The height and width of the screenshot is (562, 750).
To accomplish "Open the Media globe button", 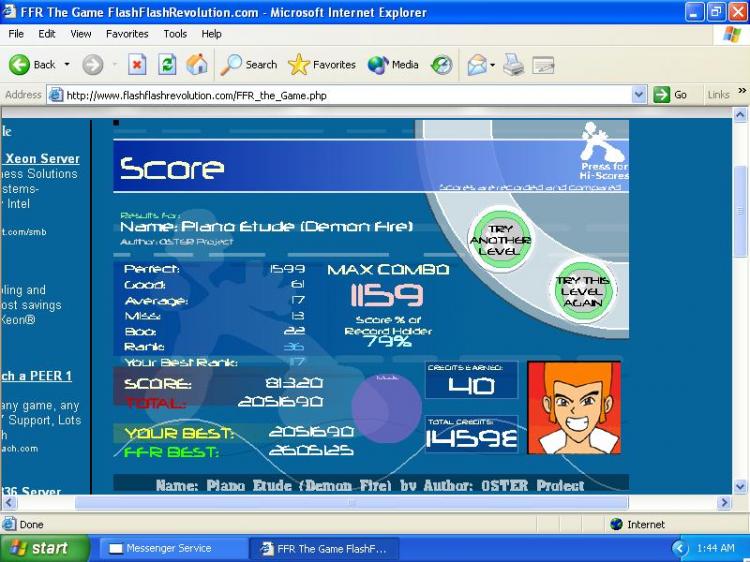I will point(378,65).
